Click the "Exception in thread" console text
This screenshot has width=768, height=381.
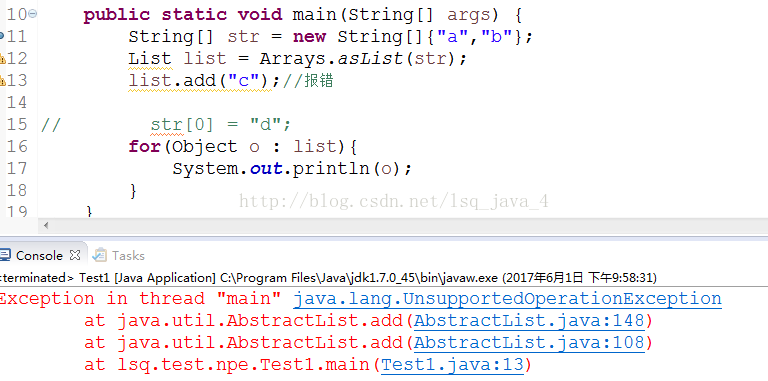pyautogui.click(x=102, y=299)
